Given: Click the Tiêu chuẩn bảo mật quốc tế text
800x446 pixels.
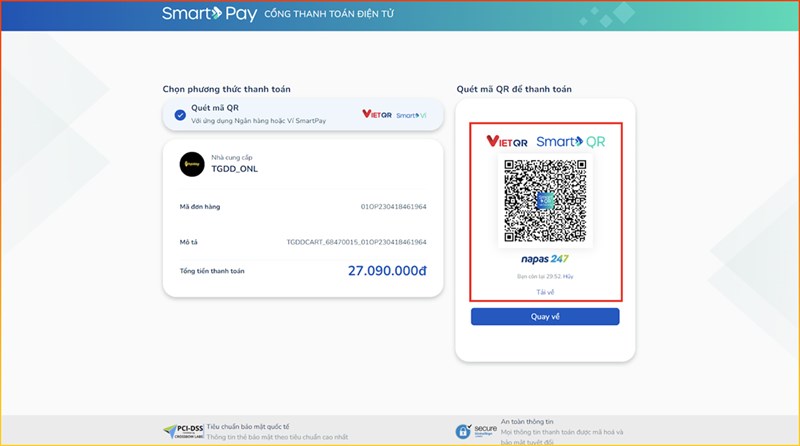Looking at the screenshot, I should click(247, 427).
